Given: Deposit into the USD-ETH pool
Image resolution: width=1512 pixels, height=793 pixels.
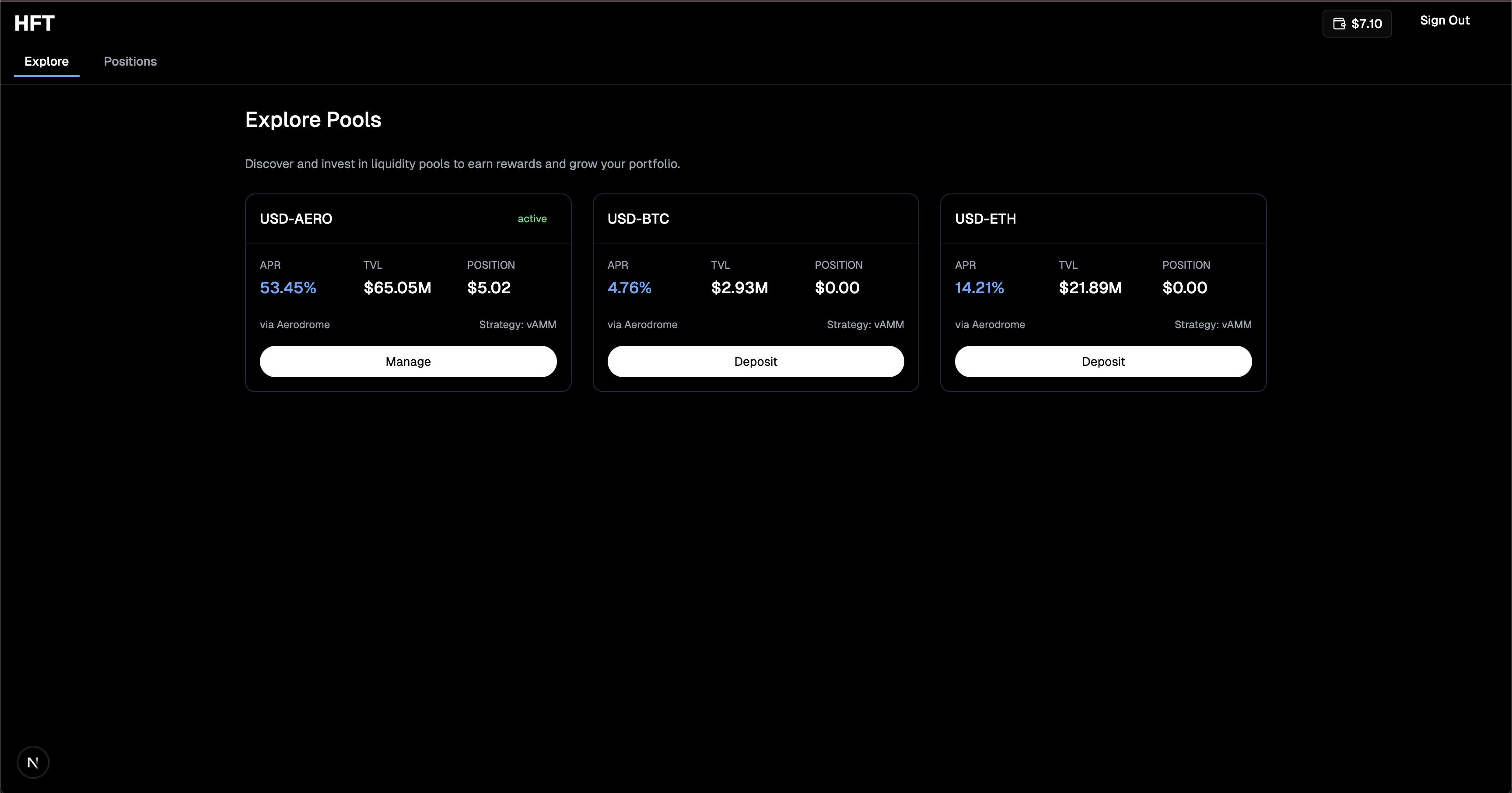Looking at the screenshot, I should pos(1103,361).
